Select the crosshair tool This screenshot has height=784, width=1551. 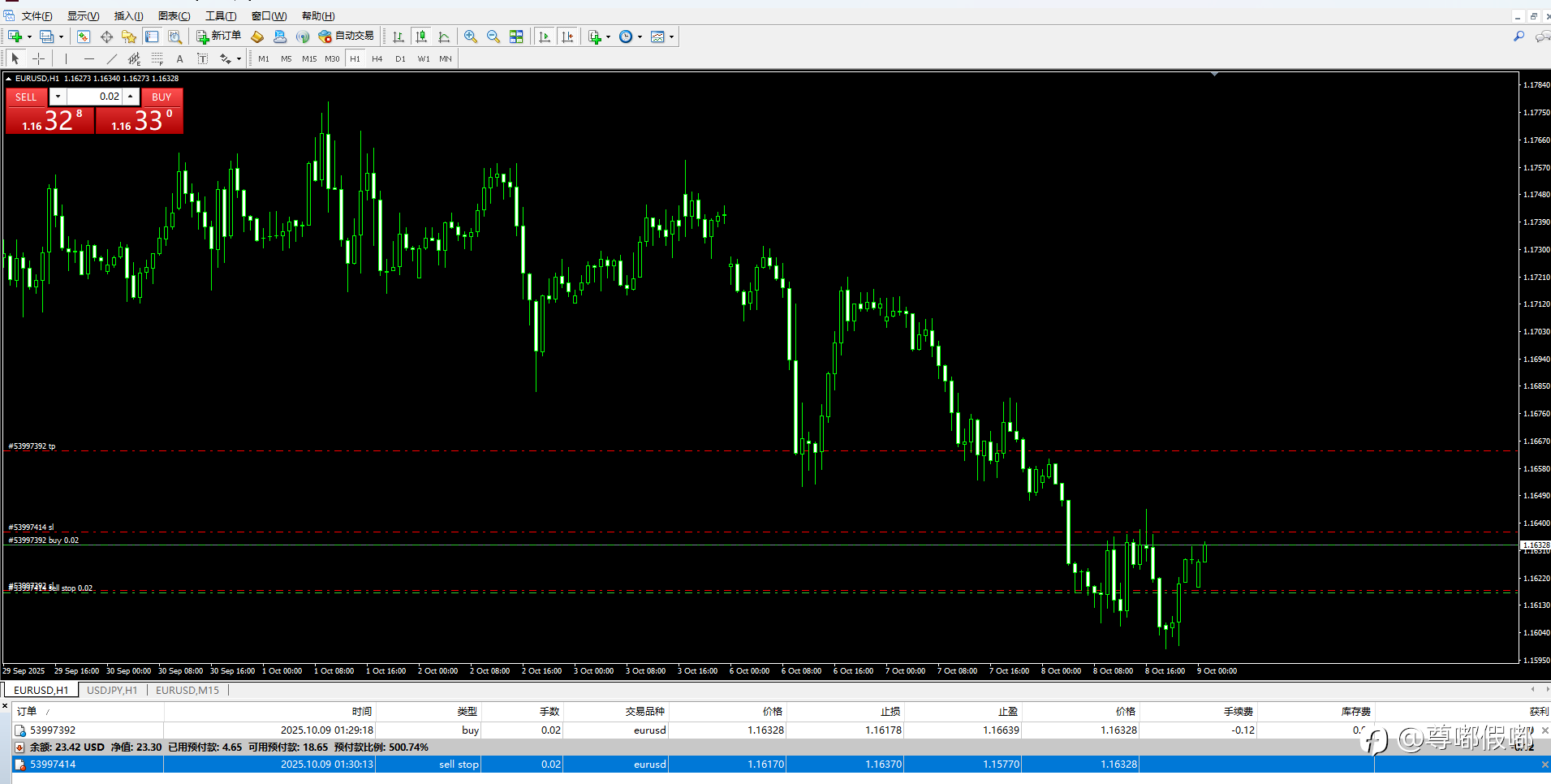tap(38, 58)
